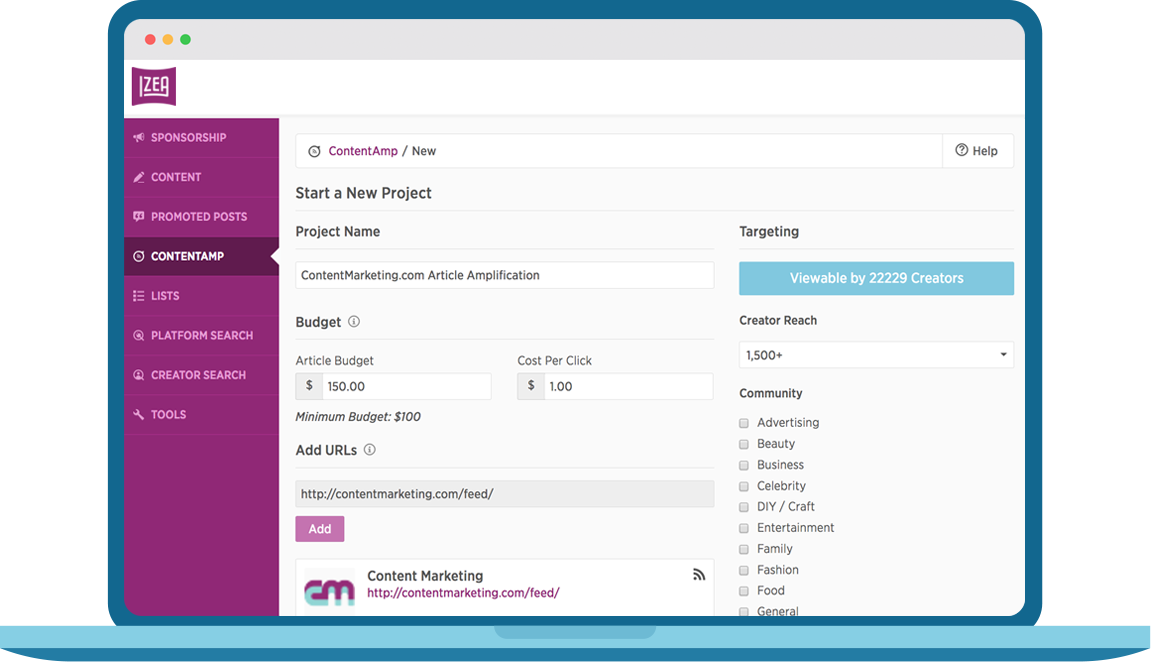Image resolution: width=1151 pixels, height=662 pixels.
Task: Click the Promoted Posts speech icon
Action: click(139, 217)
